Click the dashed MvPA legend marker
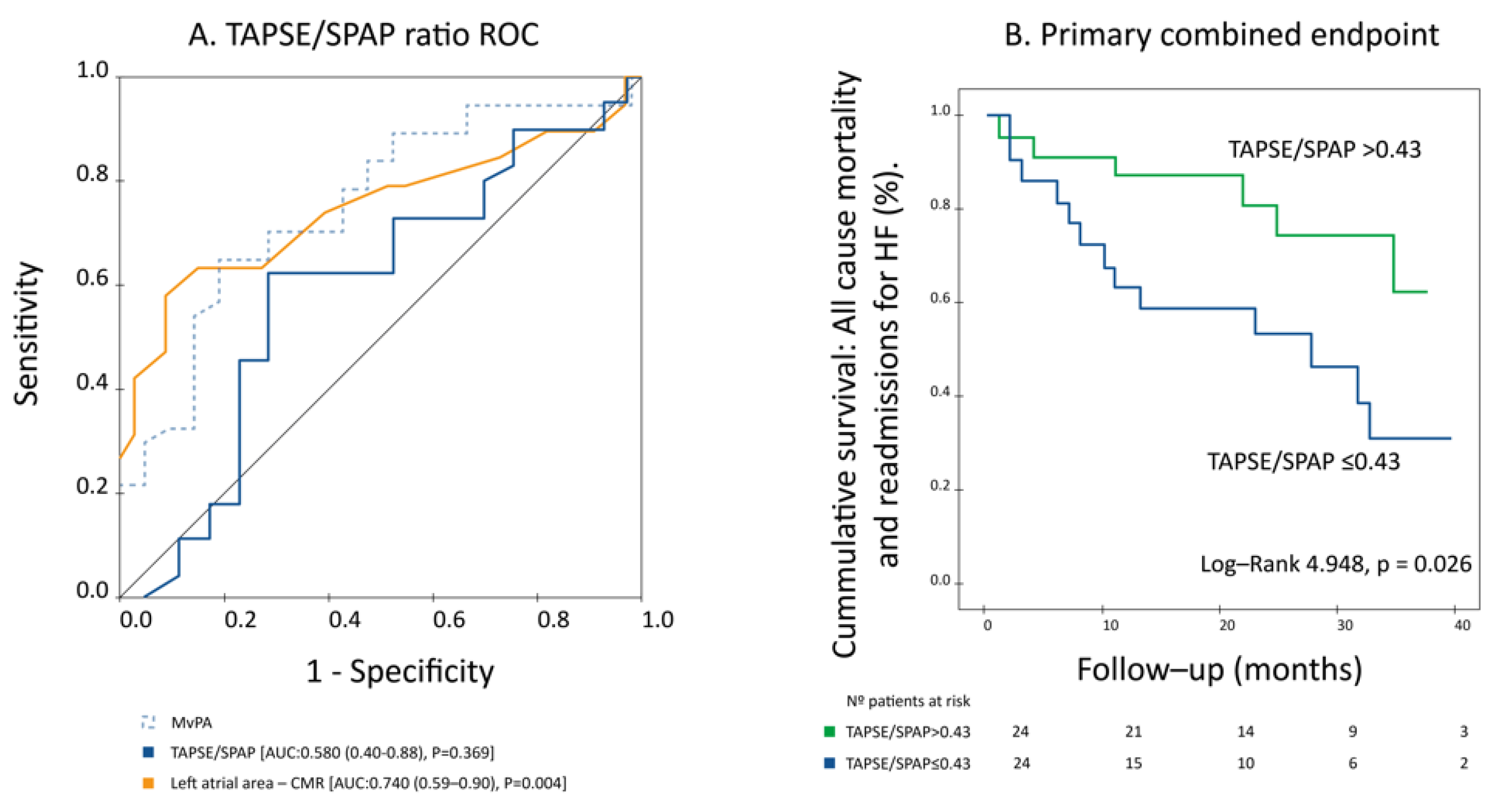Viewport: 1512px width, 812px height. tap(148, 722)
